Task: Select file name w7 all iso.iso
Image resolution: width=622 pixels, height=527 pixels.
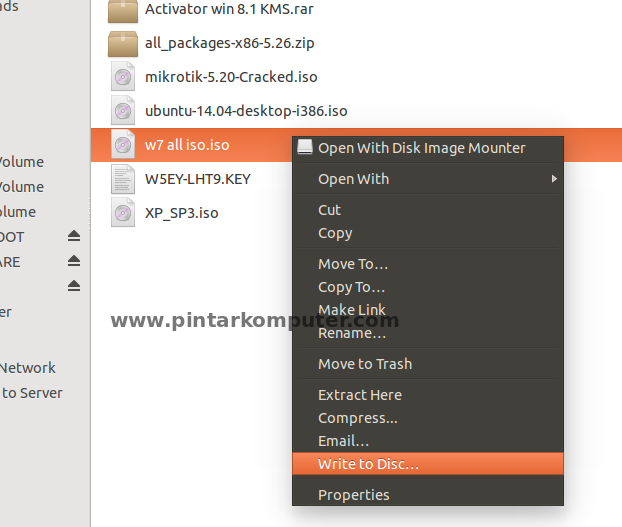Action: click(187, 145)
